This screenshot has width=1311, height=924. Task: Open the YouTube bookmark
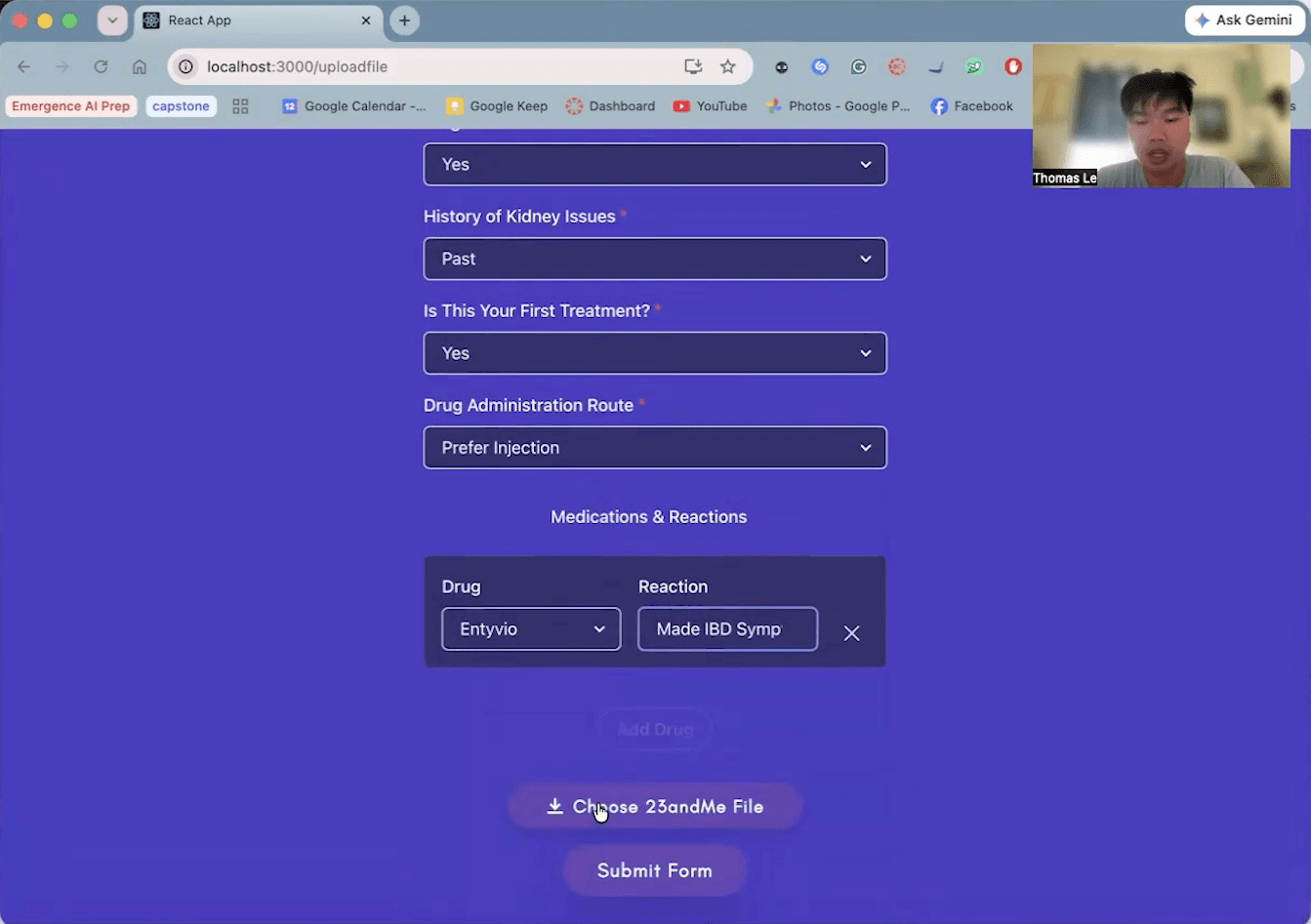pyautogui.click(x=711, y=106)
